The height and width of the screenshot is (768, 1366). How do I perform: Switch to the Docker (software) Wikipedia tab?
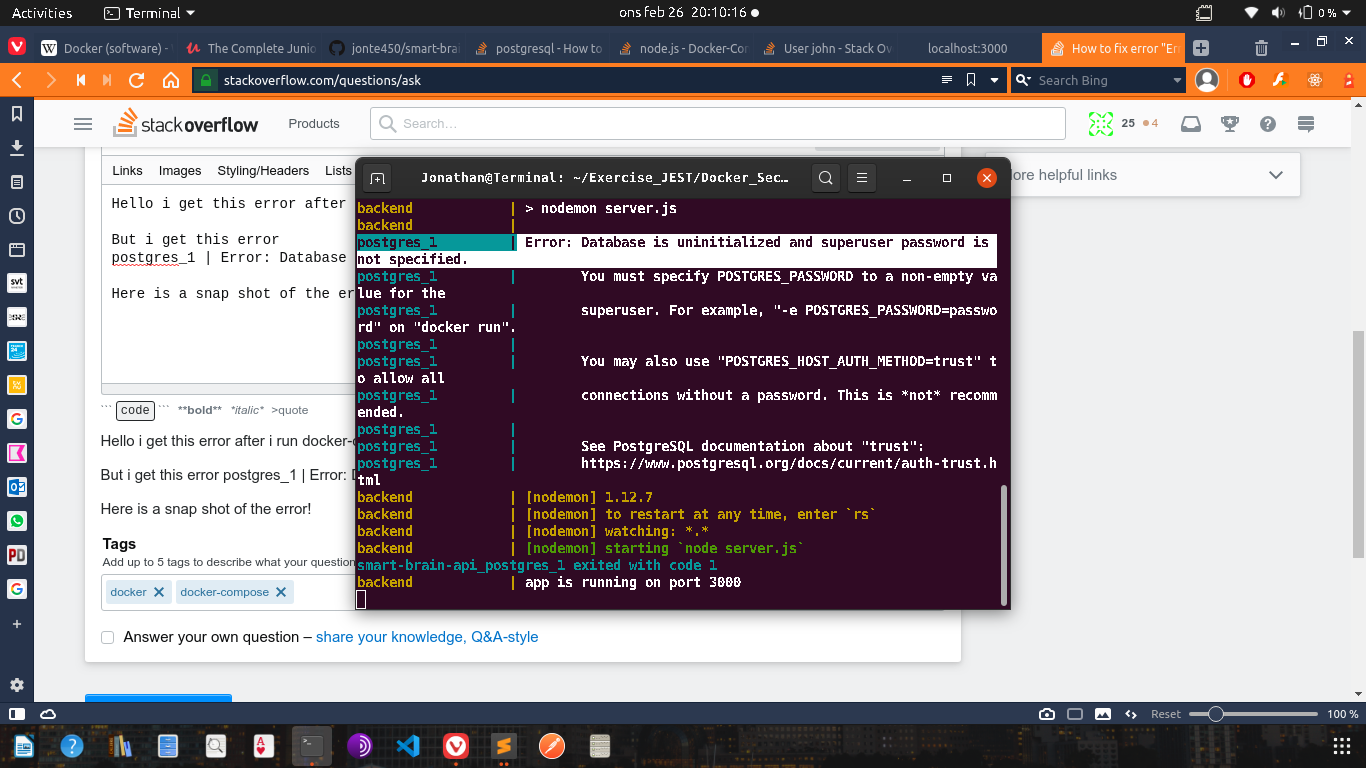104,48
